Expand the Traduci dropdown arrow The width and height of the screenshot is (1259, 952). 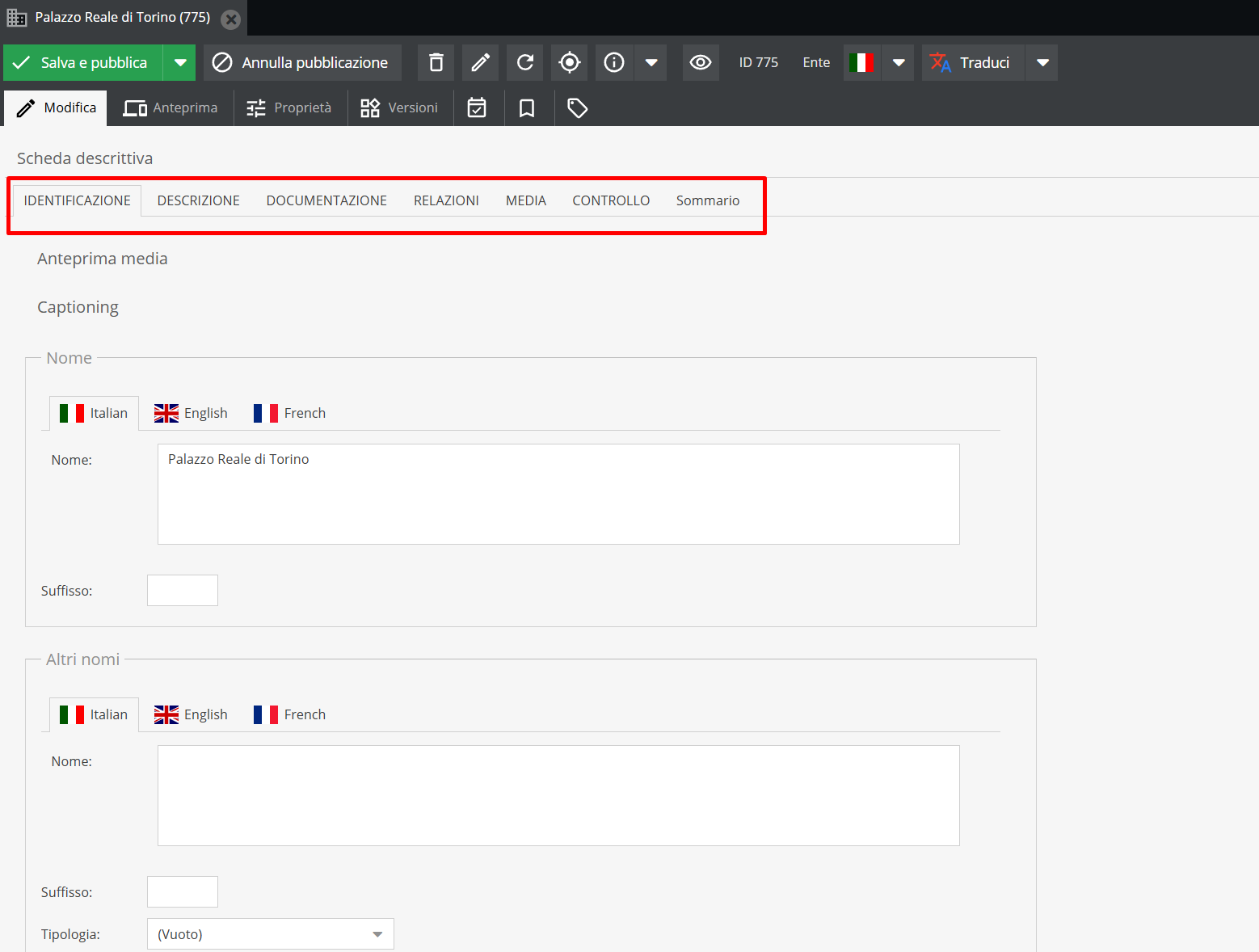click(1042, 62)
